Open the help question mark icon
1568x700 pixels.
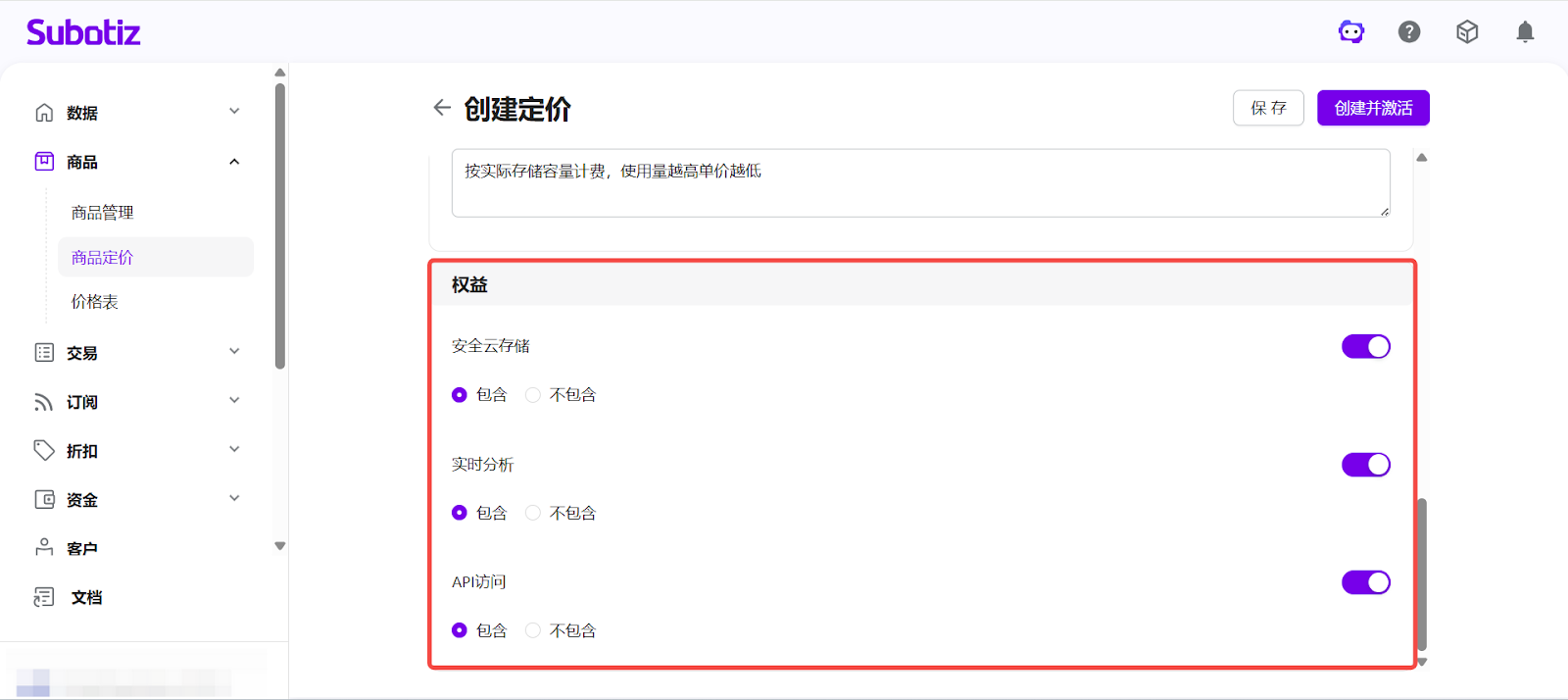1409,32
